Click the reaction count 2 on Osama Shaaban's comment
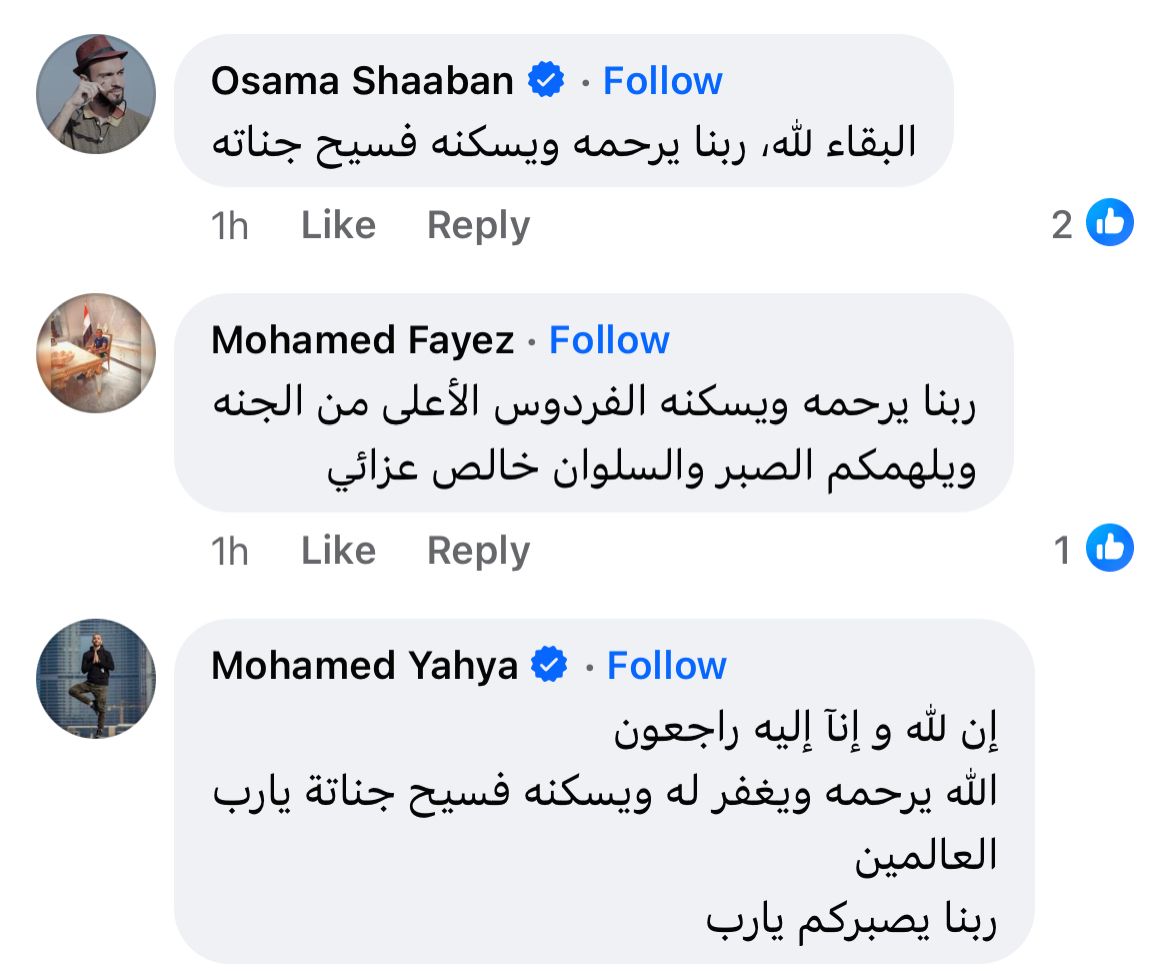1170x971 pixels. point(1061,225)
